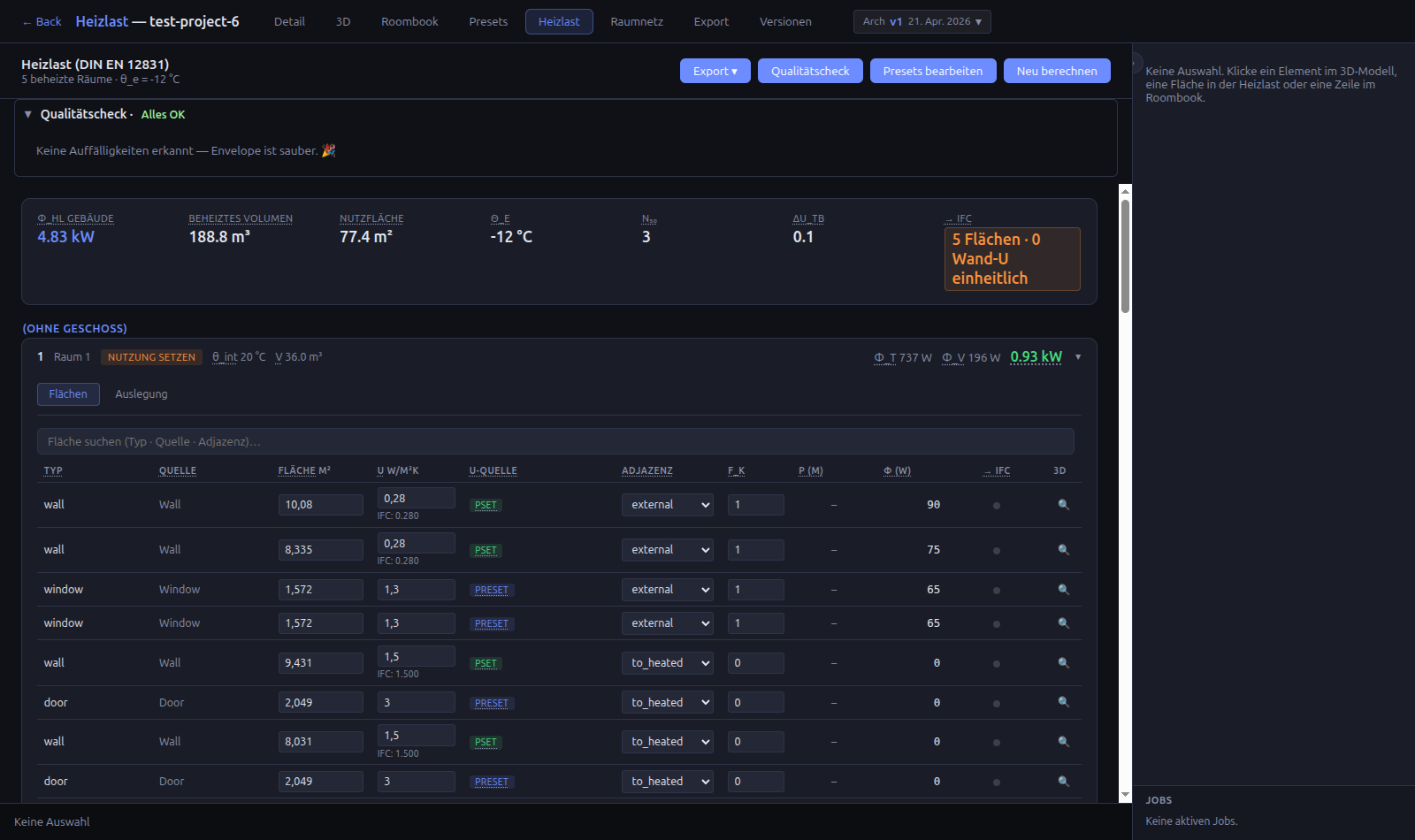Open adjacency dropdown for the 9,431 wall
1415x840 pixels.
coord(668,663)
